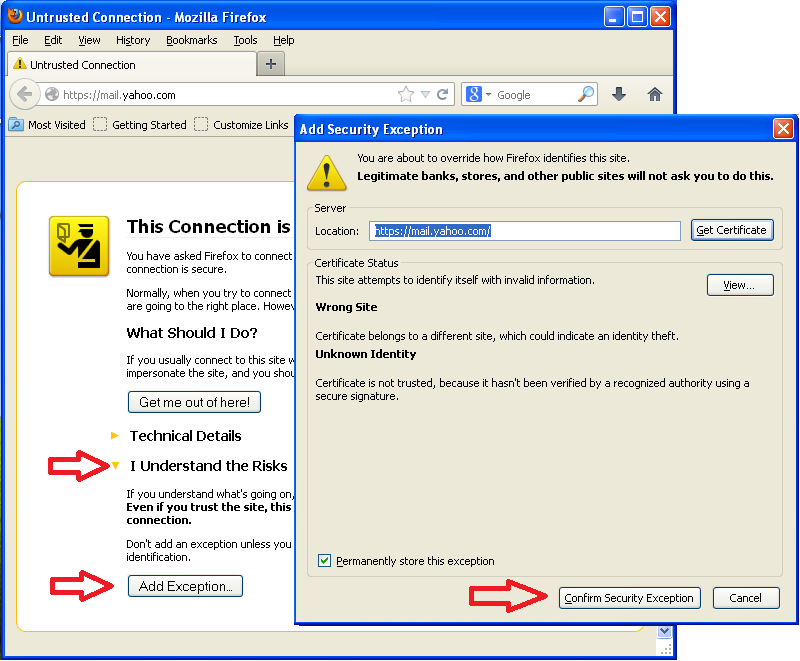Viewport: 800px width, 661px height.
Task: Open the URL history dropdown arrow
Action: [426, 95]
